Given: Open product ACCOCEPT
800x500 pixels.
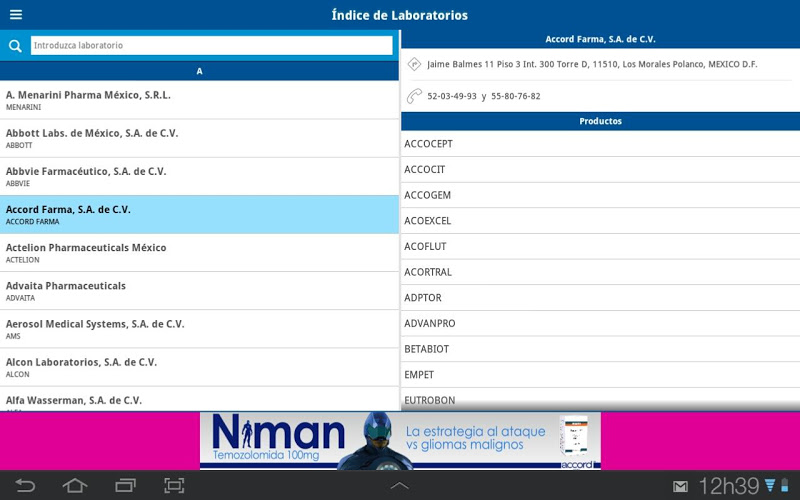Looking at the screenshot, I should coord(601,144).
